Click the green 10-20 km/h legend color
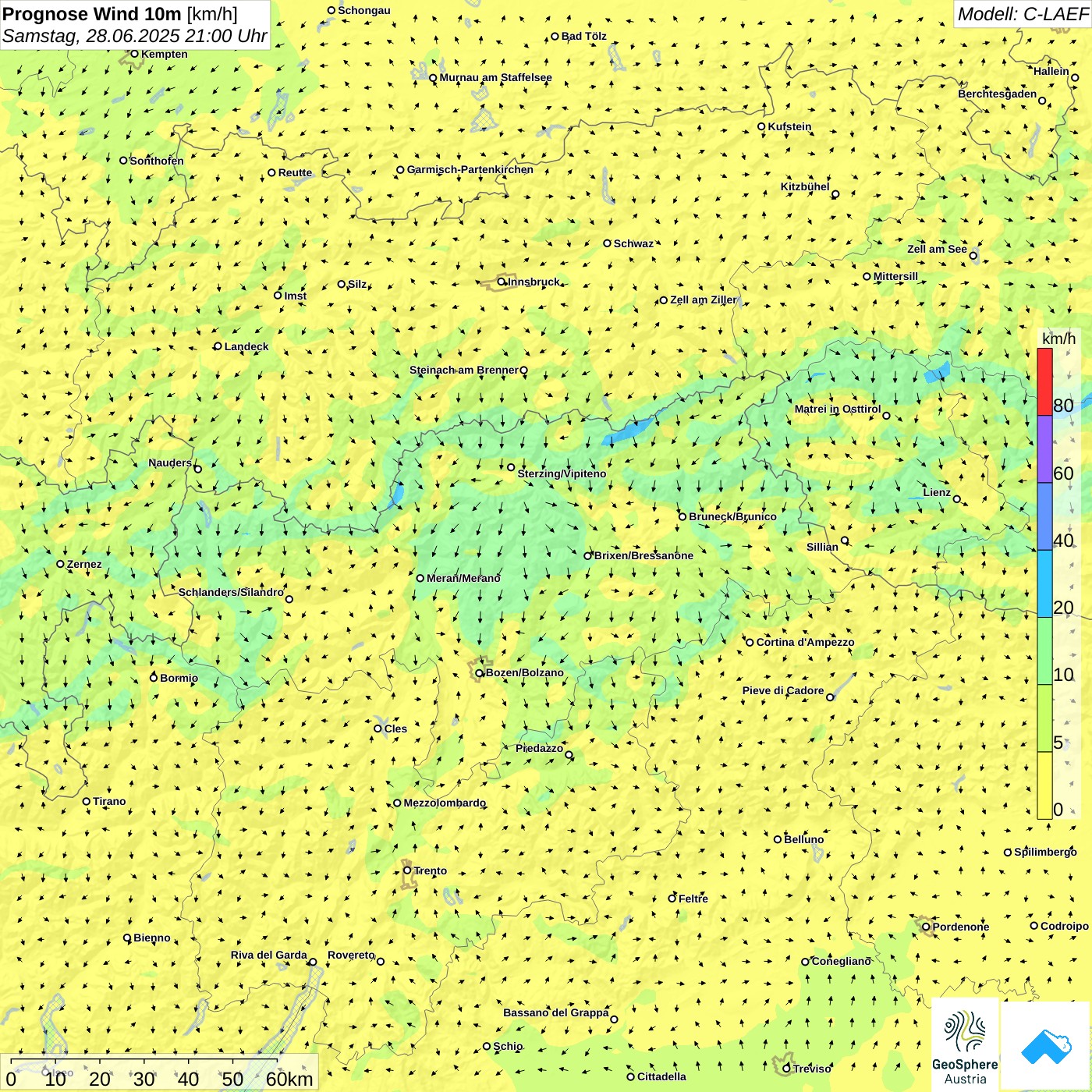1092x1092 pixels. click(x=1044, y=651)
